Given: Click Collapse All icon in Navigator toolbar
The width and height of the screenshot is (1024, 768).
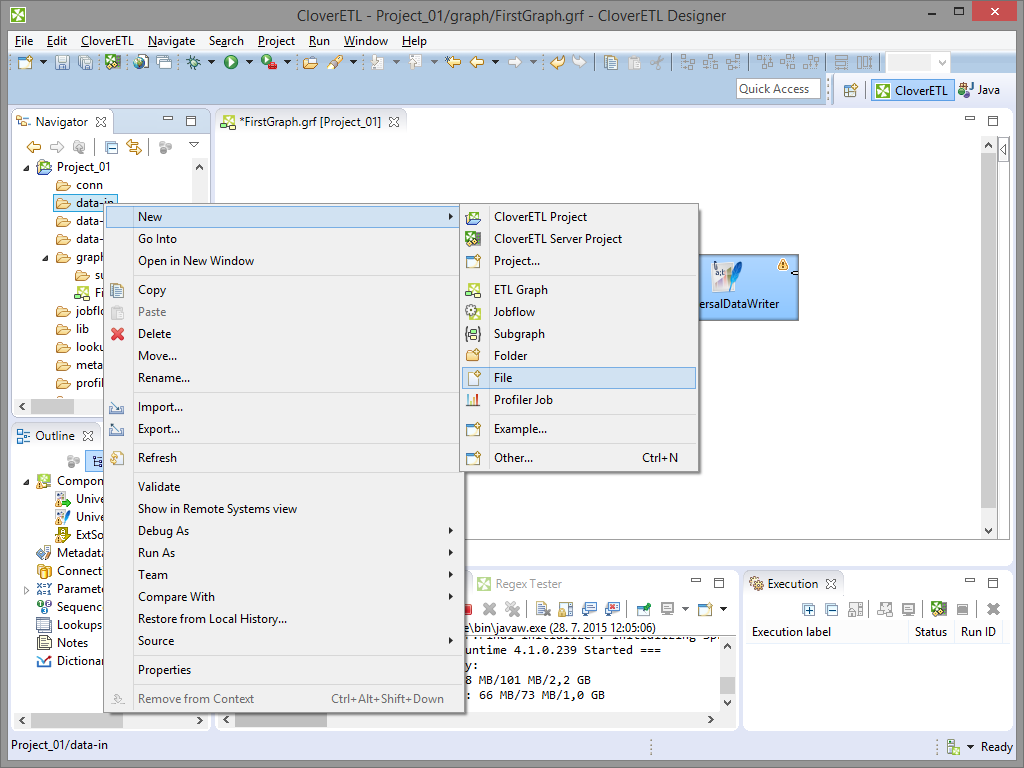Looking at the screenshot, I should point(111,147).
